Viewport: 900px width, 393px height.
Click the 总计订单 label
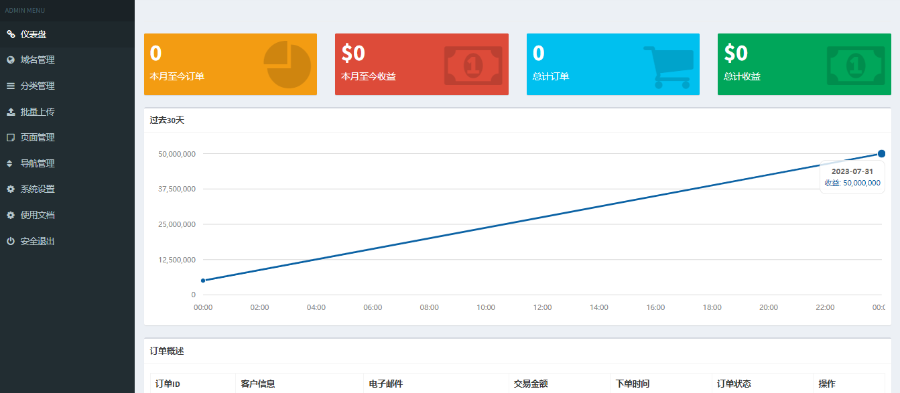click(550, 76)
